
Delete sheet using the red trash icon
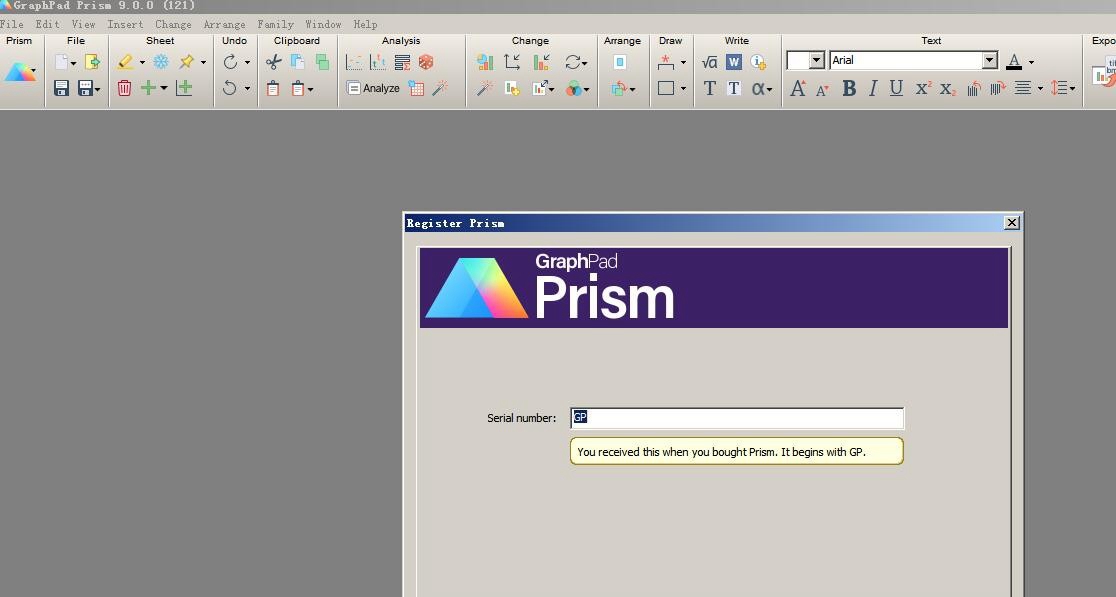(125, 88)
